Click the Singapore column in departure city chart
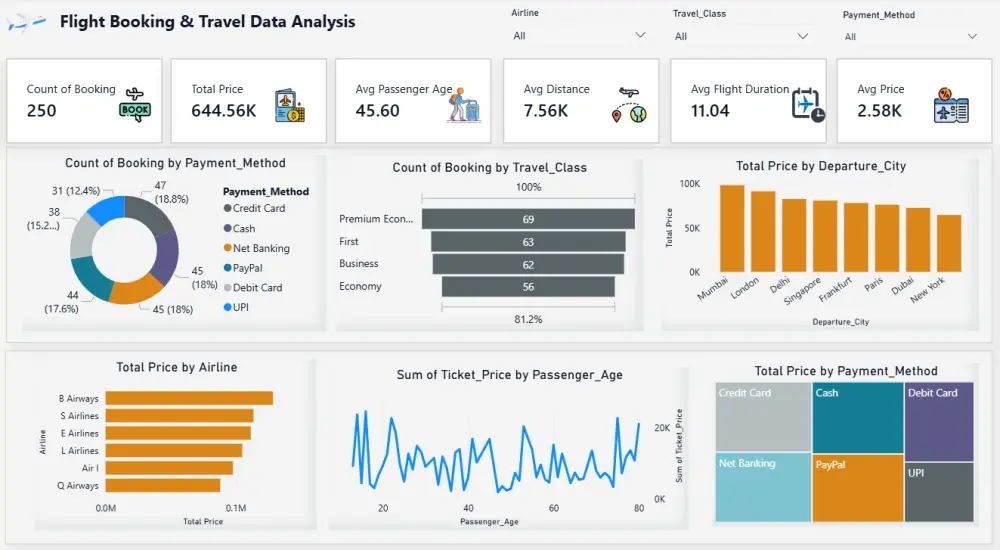This screenshot has width=1000, height=550. point(825,237)
